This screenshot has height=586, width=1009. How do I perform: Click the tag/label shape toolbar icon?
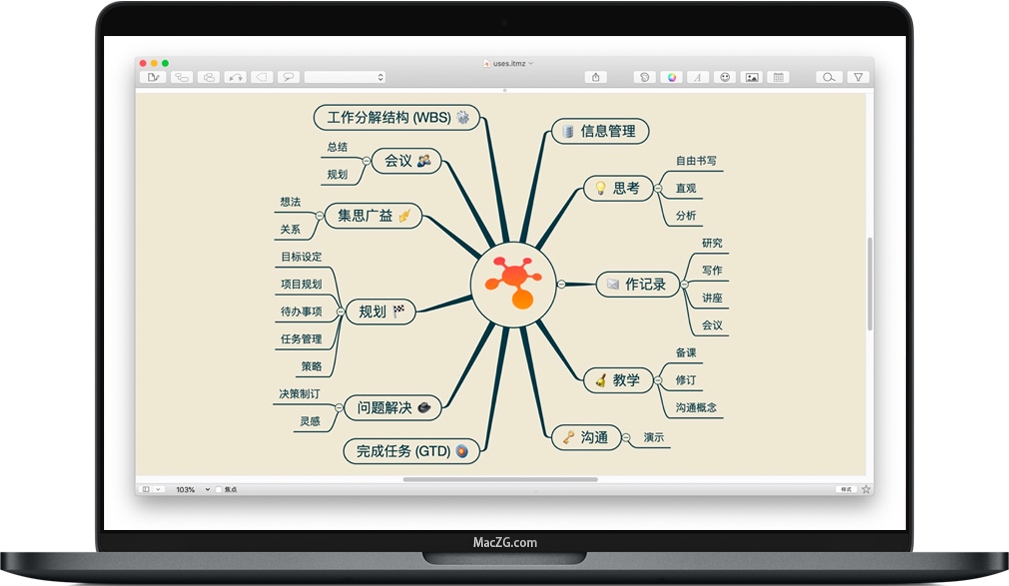point(262,77)
